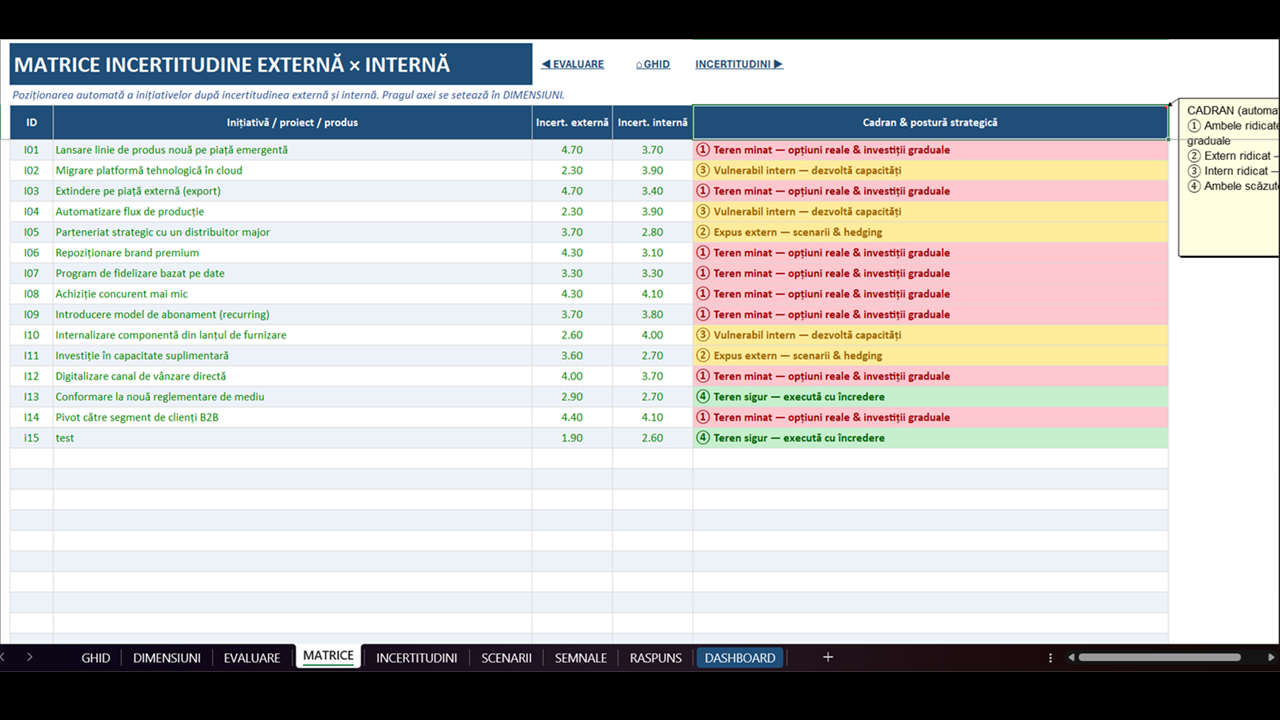Click external uncertainty 4.70 in row I01
This screenshot has width=1280, height=720.
coord(572,150)
